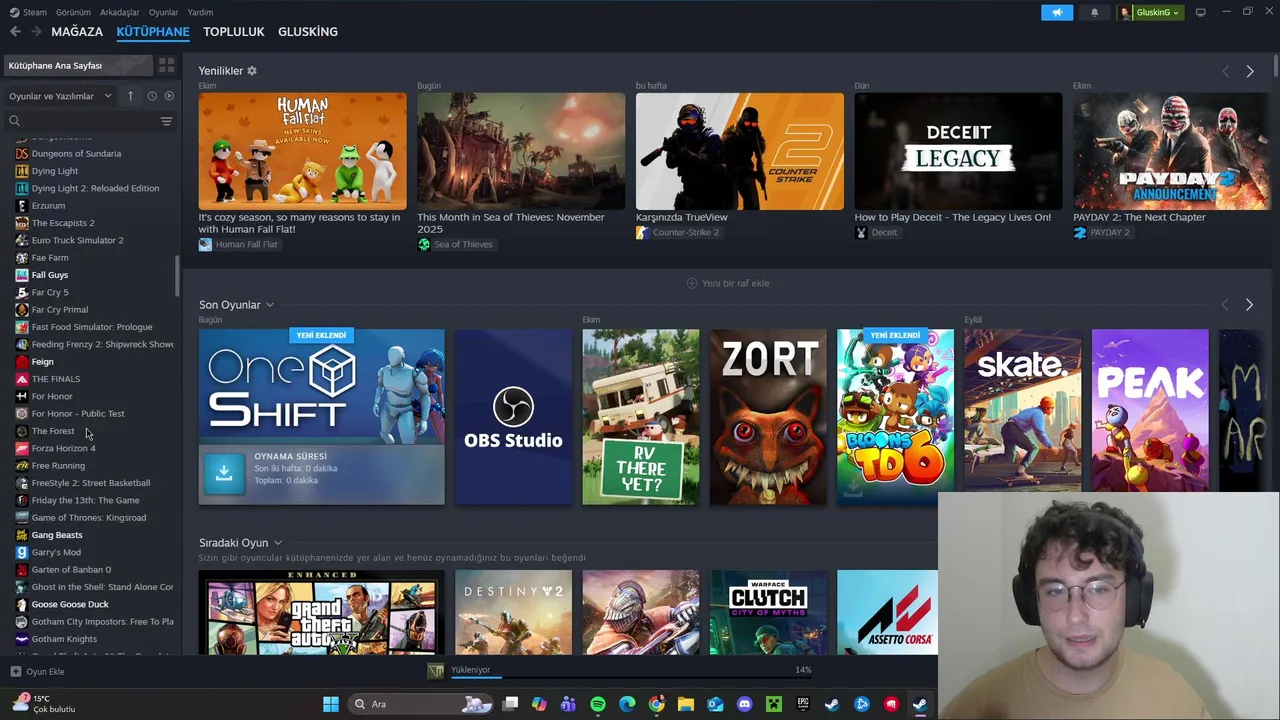Click Kütüphane Ana Sayfası button

pos(78,65)
